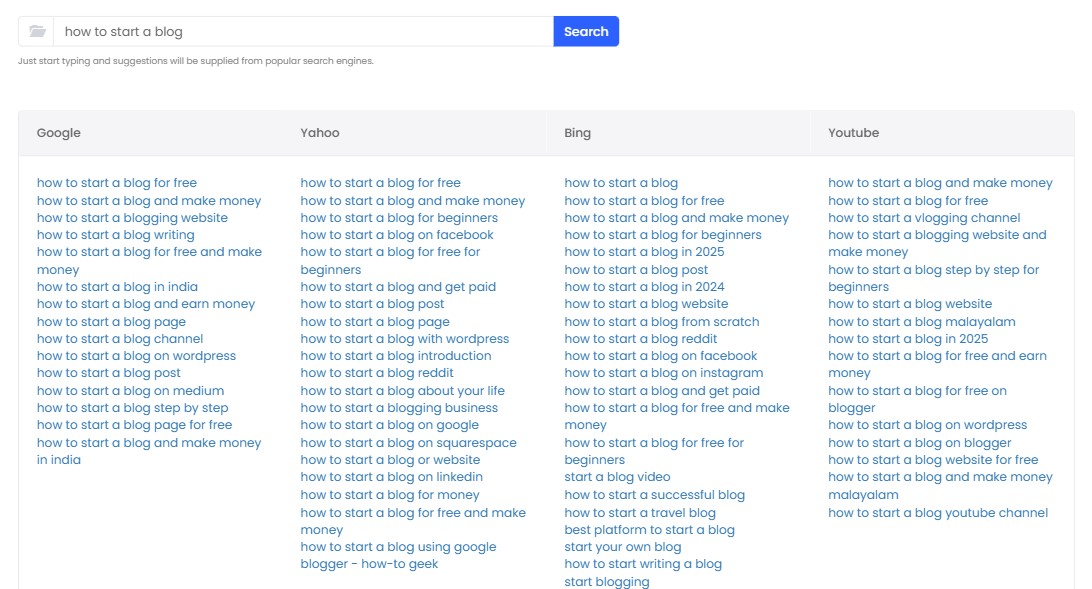Open Yahoo suggestion 'how to start a blog with wordpress'

[405, 339]
